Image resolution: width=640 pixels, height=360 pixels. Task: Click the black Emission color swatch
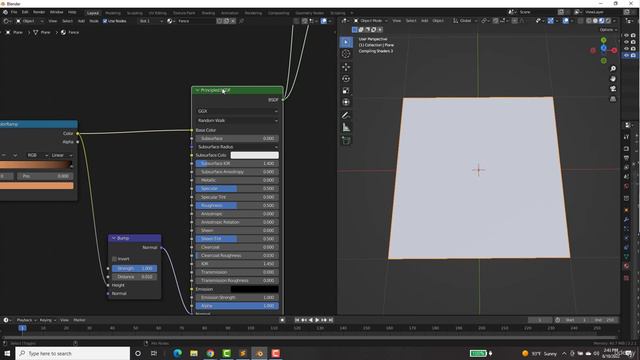[x=255, y=289]
